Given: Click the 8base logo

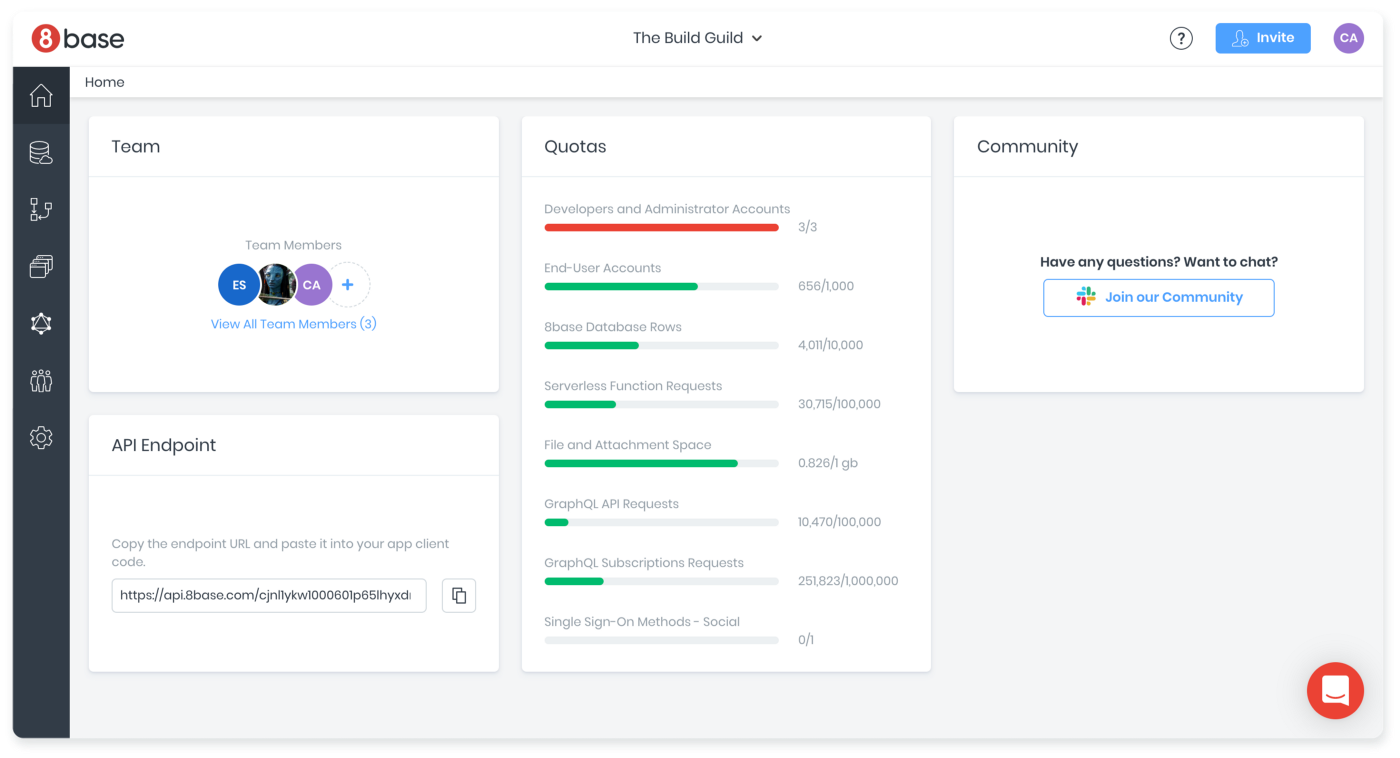Looking at the screenshot, I should coord(78,38).
